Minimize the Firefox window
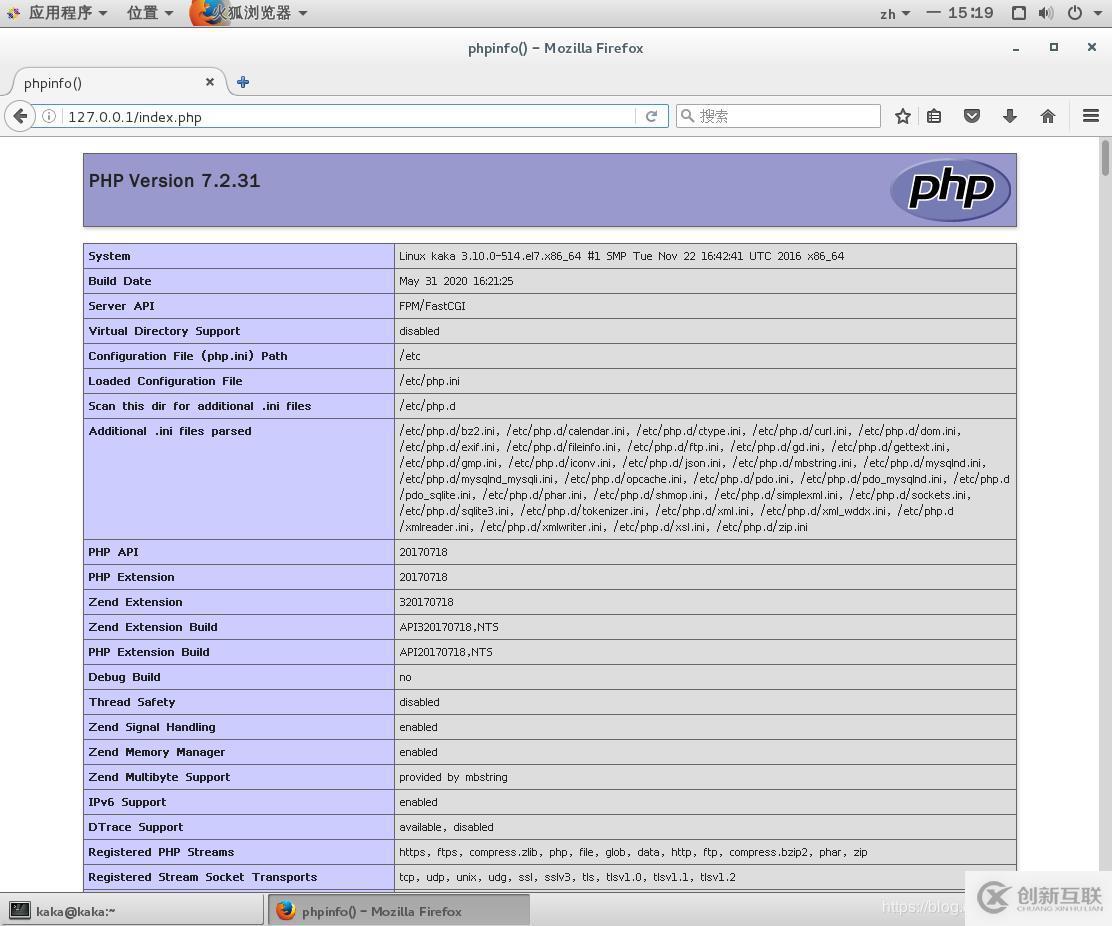The height and width of the screenshot is (926, 1112). click(x=1016, y=48)
